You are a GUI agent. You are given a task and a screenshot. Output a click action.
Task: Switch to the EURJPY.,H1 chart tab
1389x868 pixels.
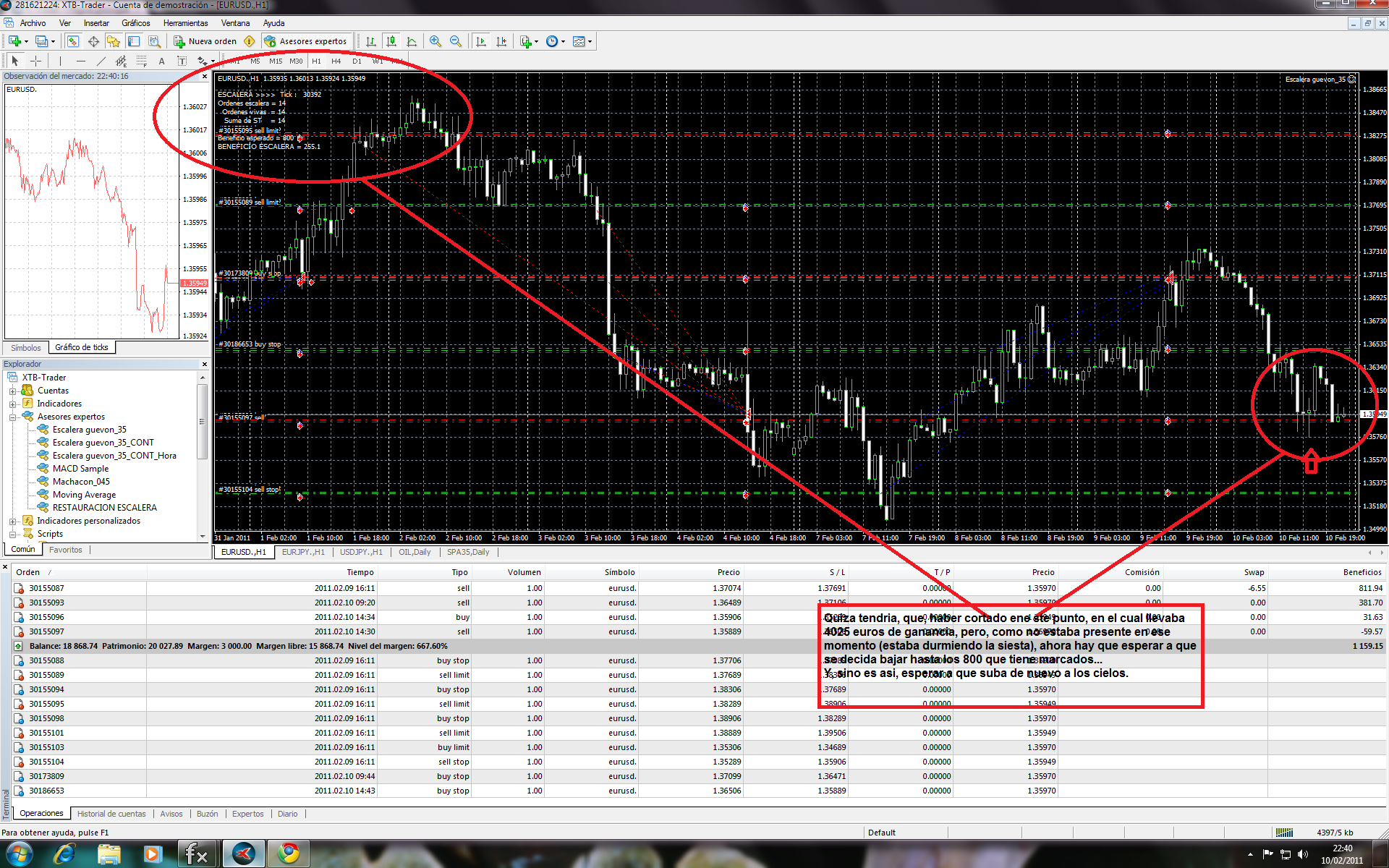[x=302, y=552]
